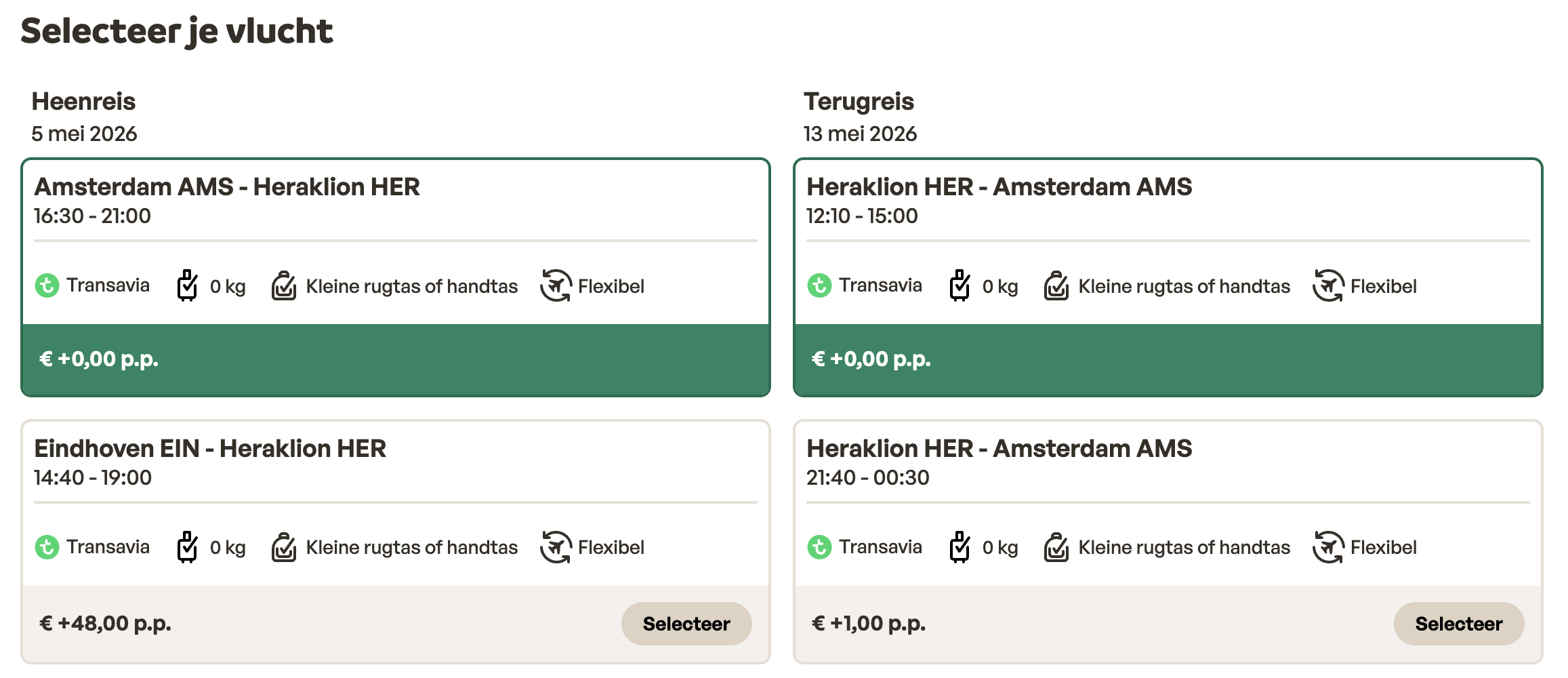Click Transavia logo on Amsterdam outbound flight

tap(47, 285)
